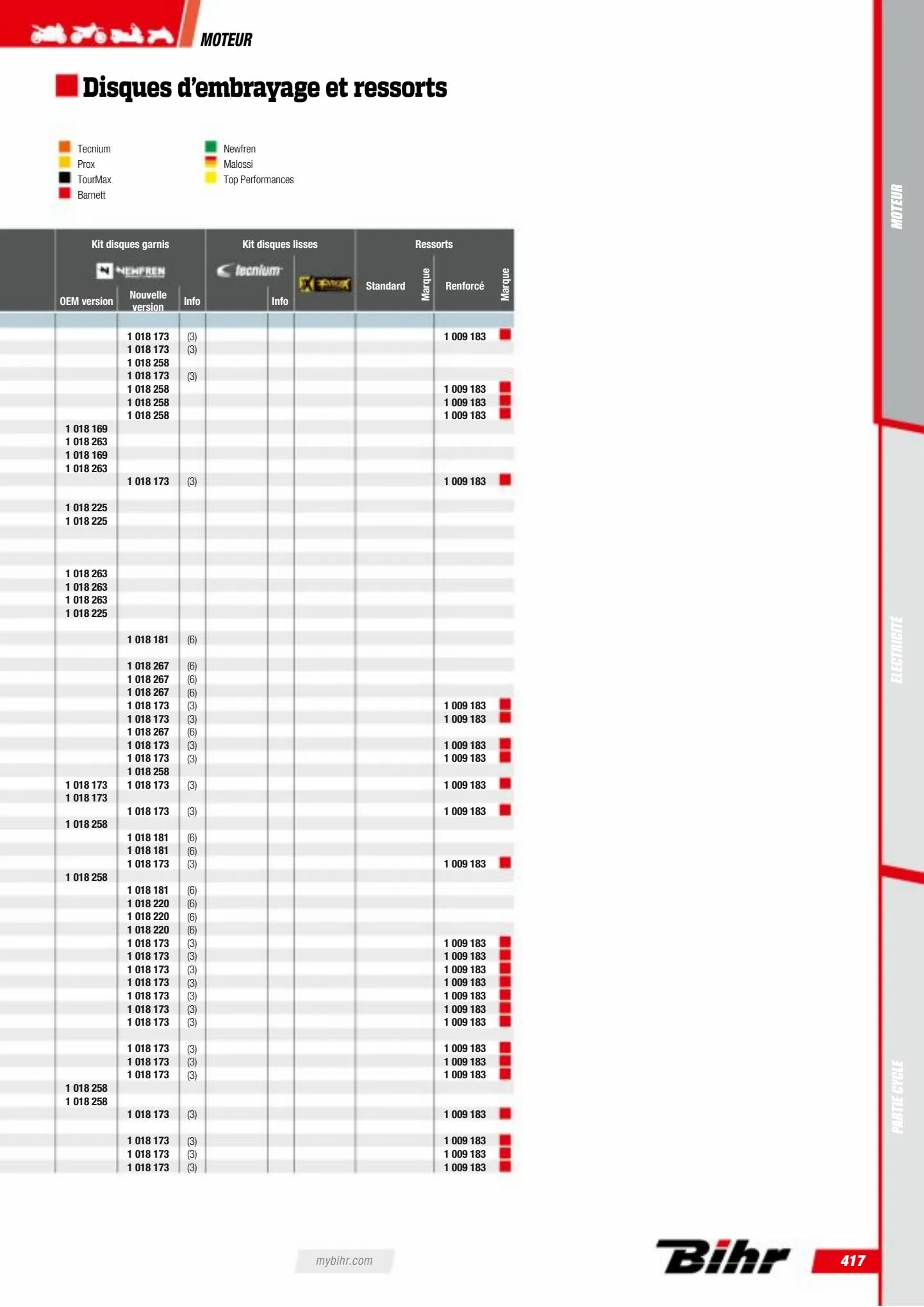
Task: Open the mybihr.com link
Action: coord(344,1261)
